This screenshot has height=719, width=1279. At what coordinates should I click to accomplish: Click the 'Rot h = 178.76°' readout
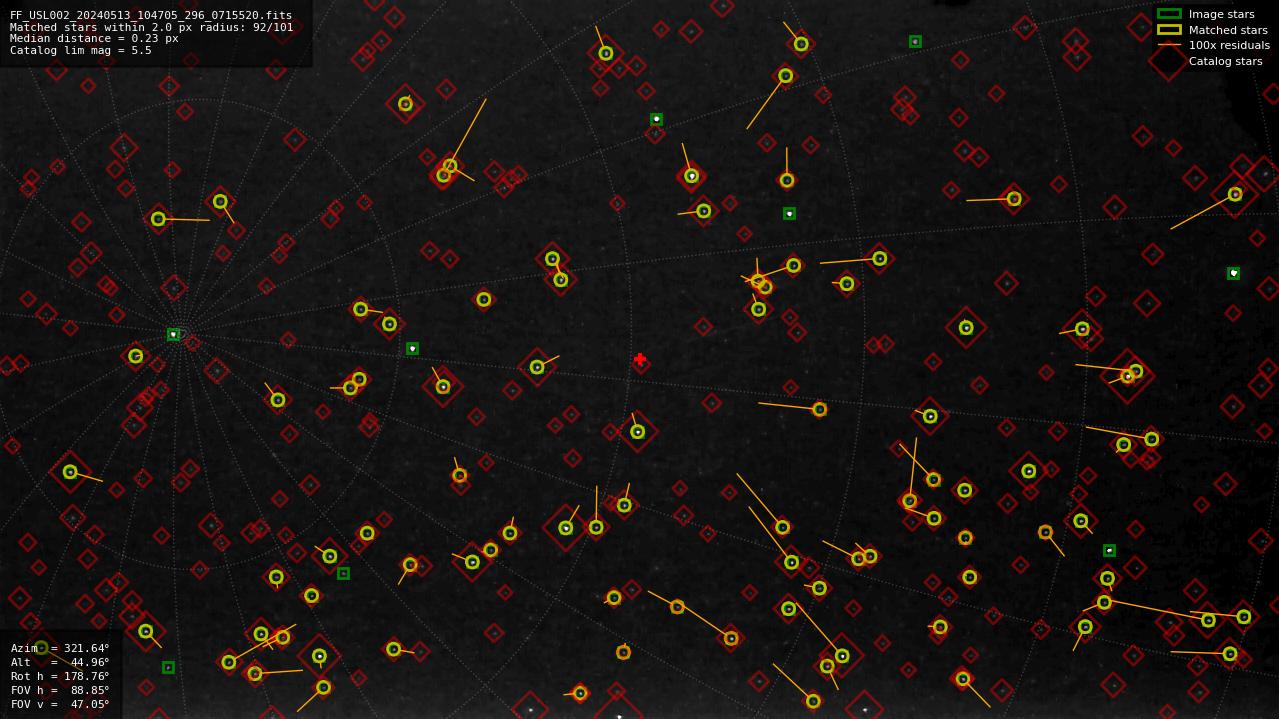60,676
